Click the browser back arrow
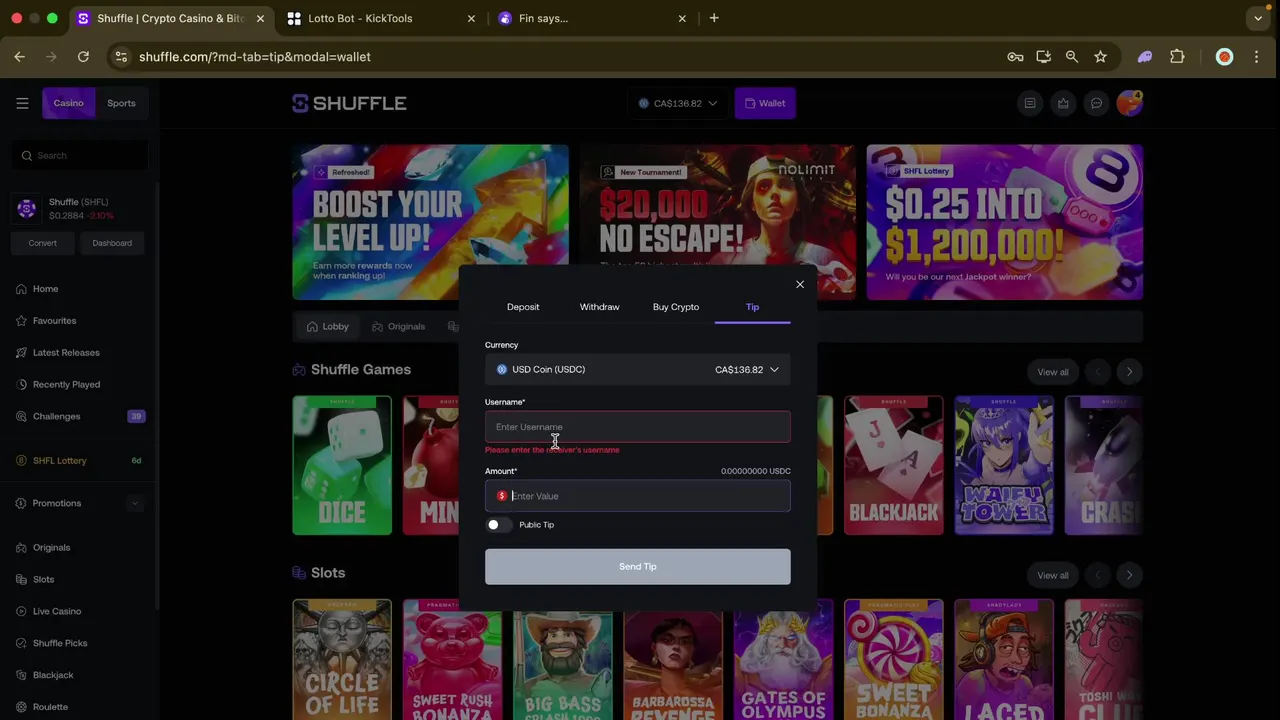 coord(19,57)
